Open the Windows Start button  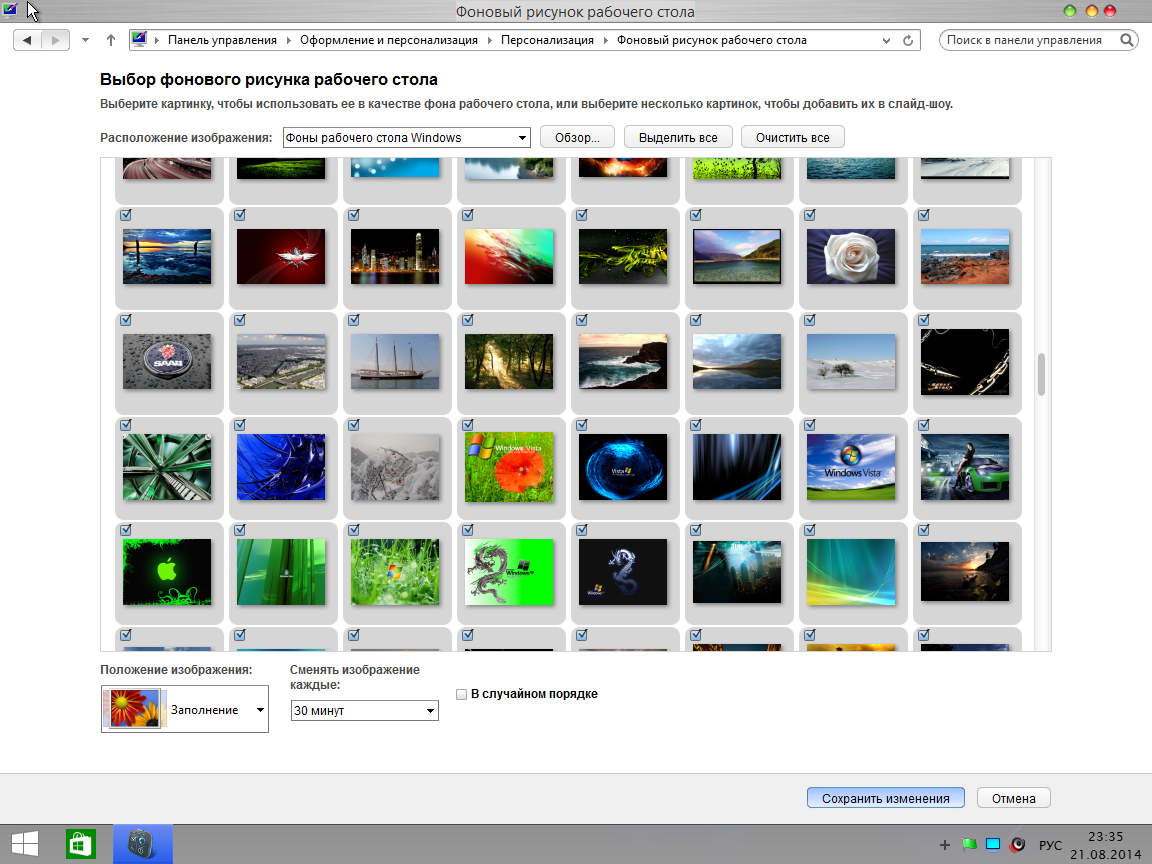click(x=25, y=844)
